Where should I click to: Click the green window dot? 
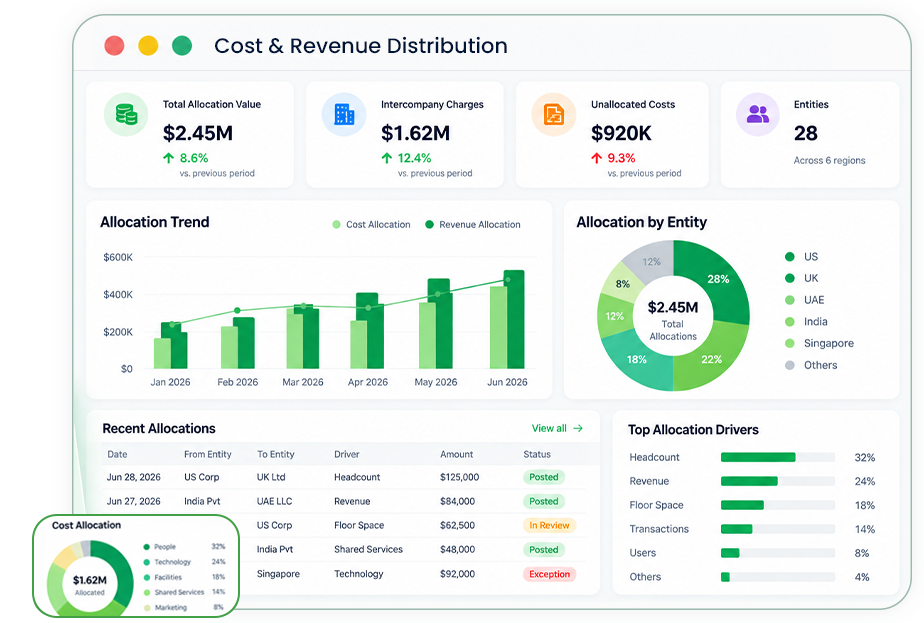click(182, 45)
